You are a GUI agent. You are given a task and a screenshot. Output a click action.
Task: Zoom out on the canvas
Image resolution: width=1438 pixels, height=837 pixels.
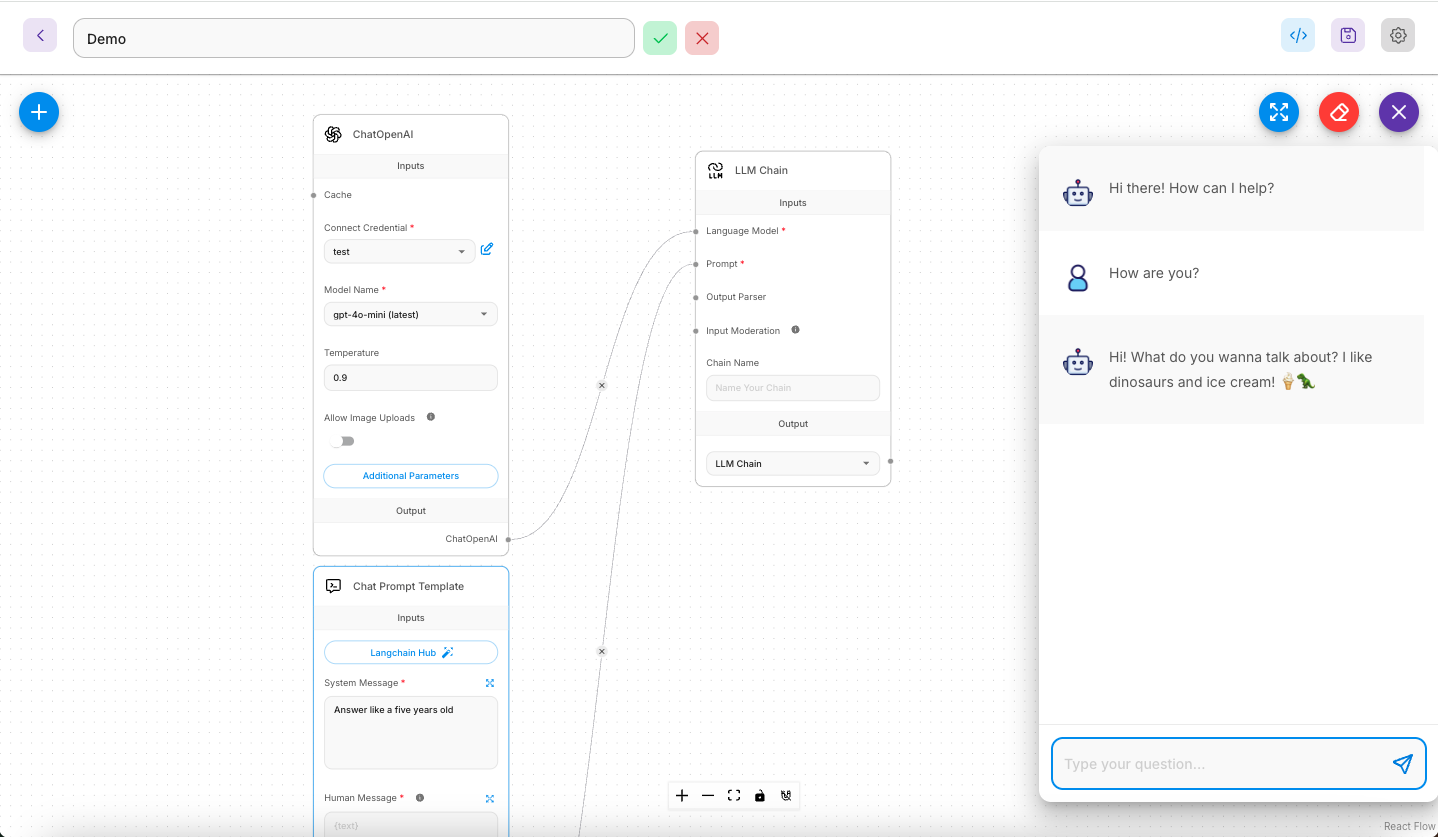(x=708, y=796)
